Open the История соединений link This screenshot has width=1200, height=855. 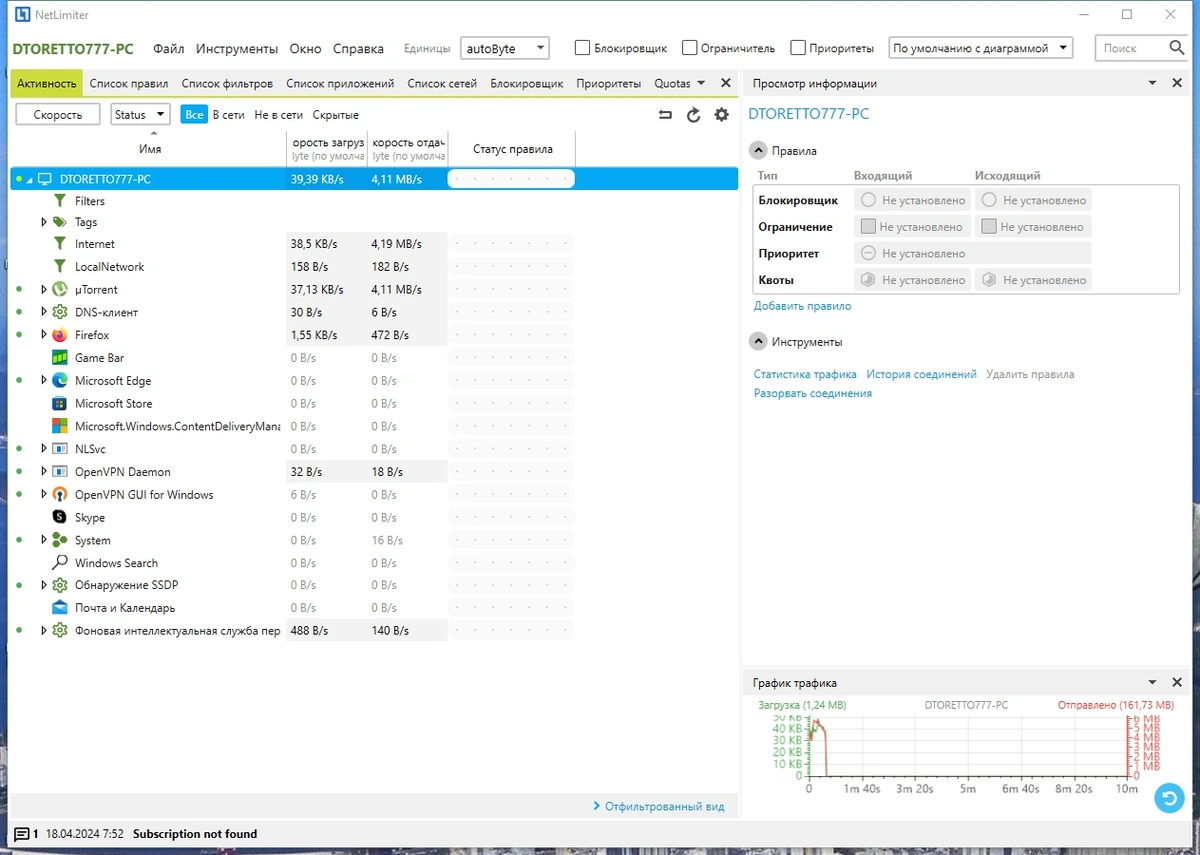(x=921, y=374)
